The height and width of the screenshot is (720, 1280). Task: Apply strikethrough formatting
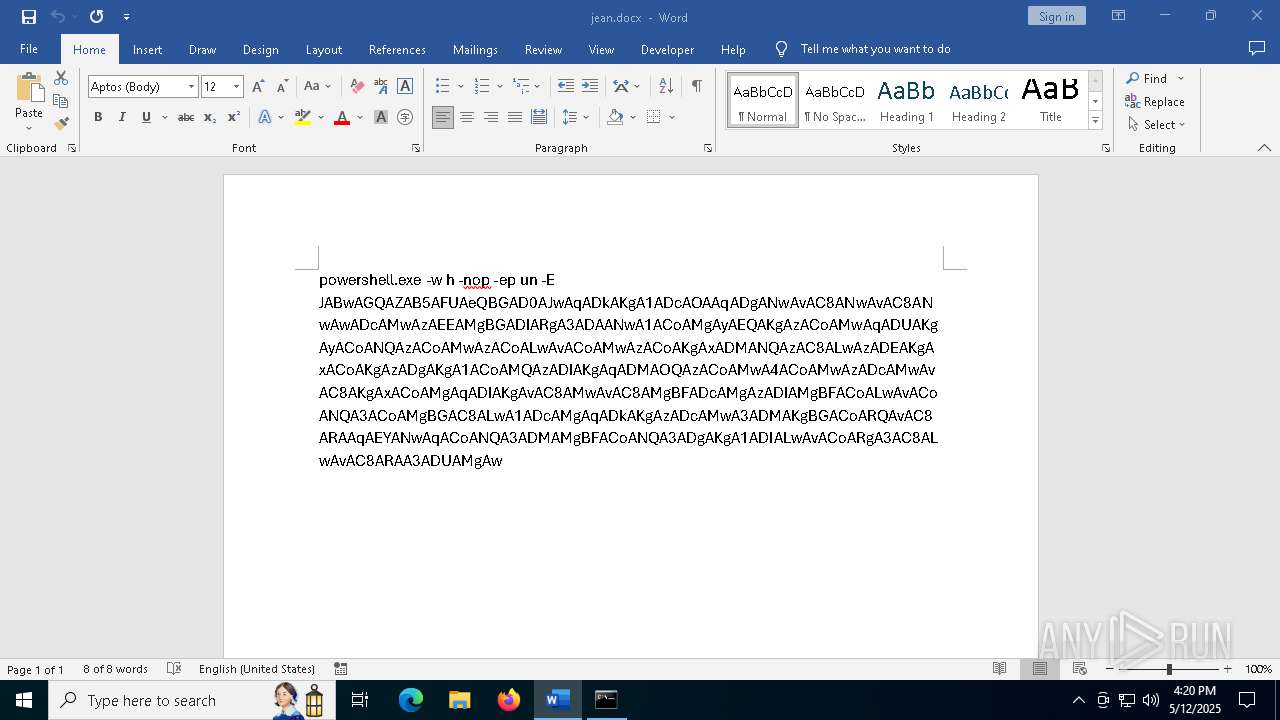click(x=186, y=118)
